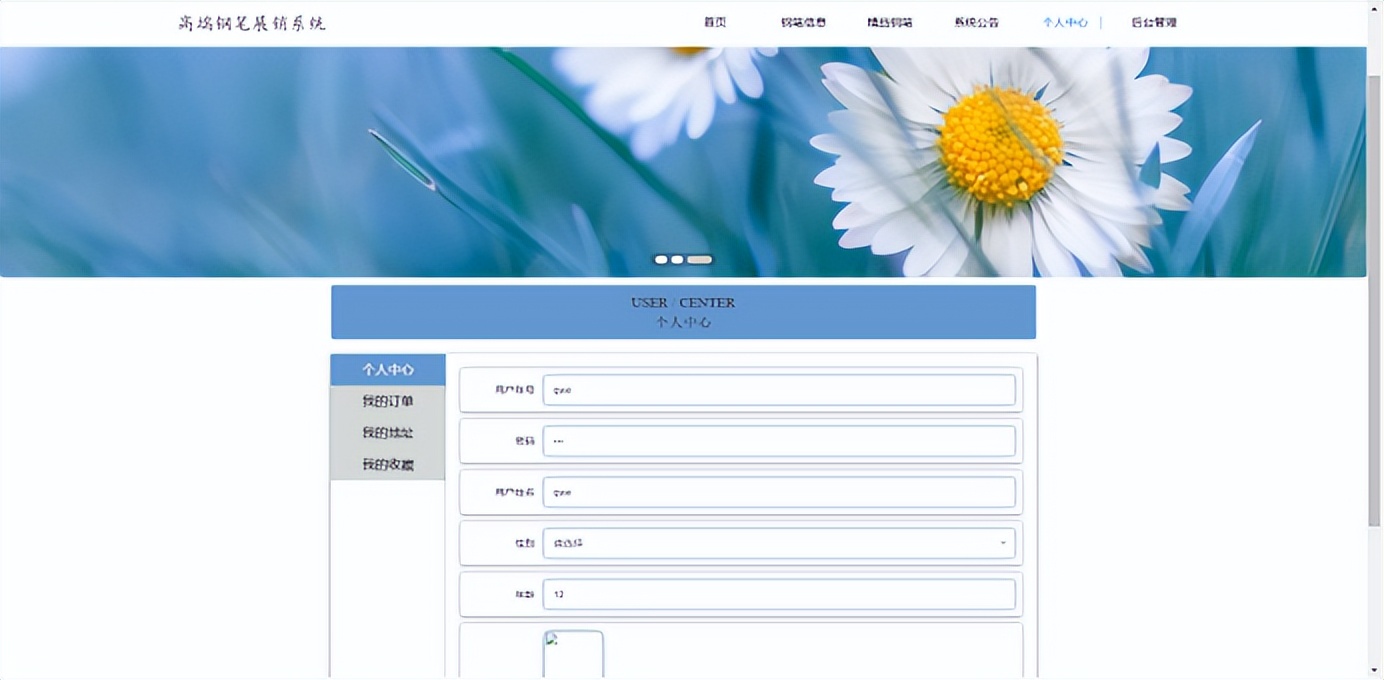The height and width of the screenshot is (680, 1384).
Task: Click the 年龄 age input box
Action: pos(778,593)
